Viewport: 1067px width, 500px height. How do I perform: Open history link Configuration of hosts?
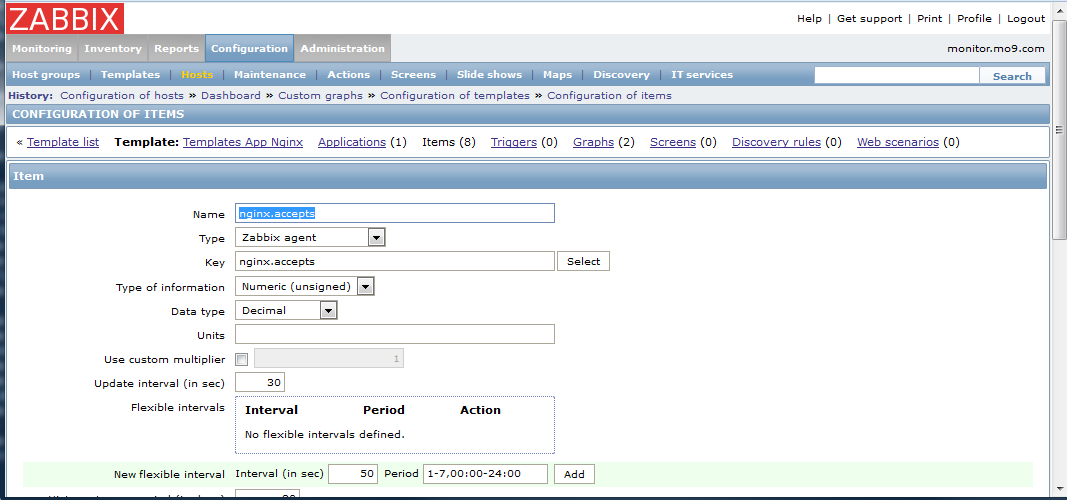122,95
